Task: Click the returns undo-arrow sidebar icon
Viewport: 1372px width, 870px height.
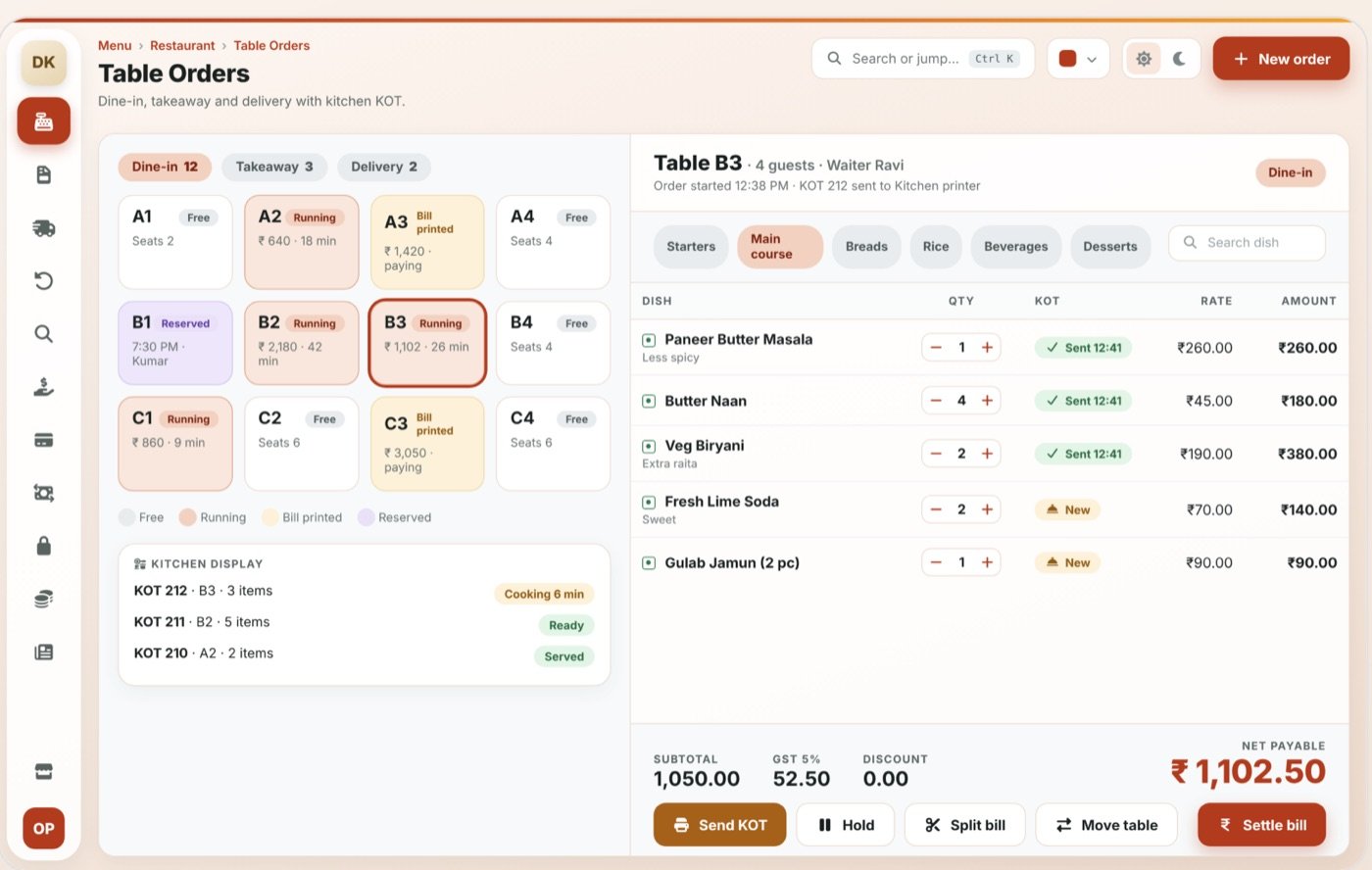Action: [x=43, y=281]
